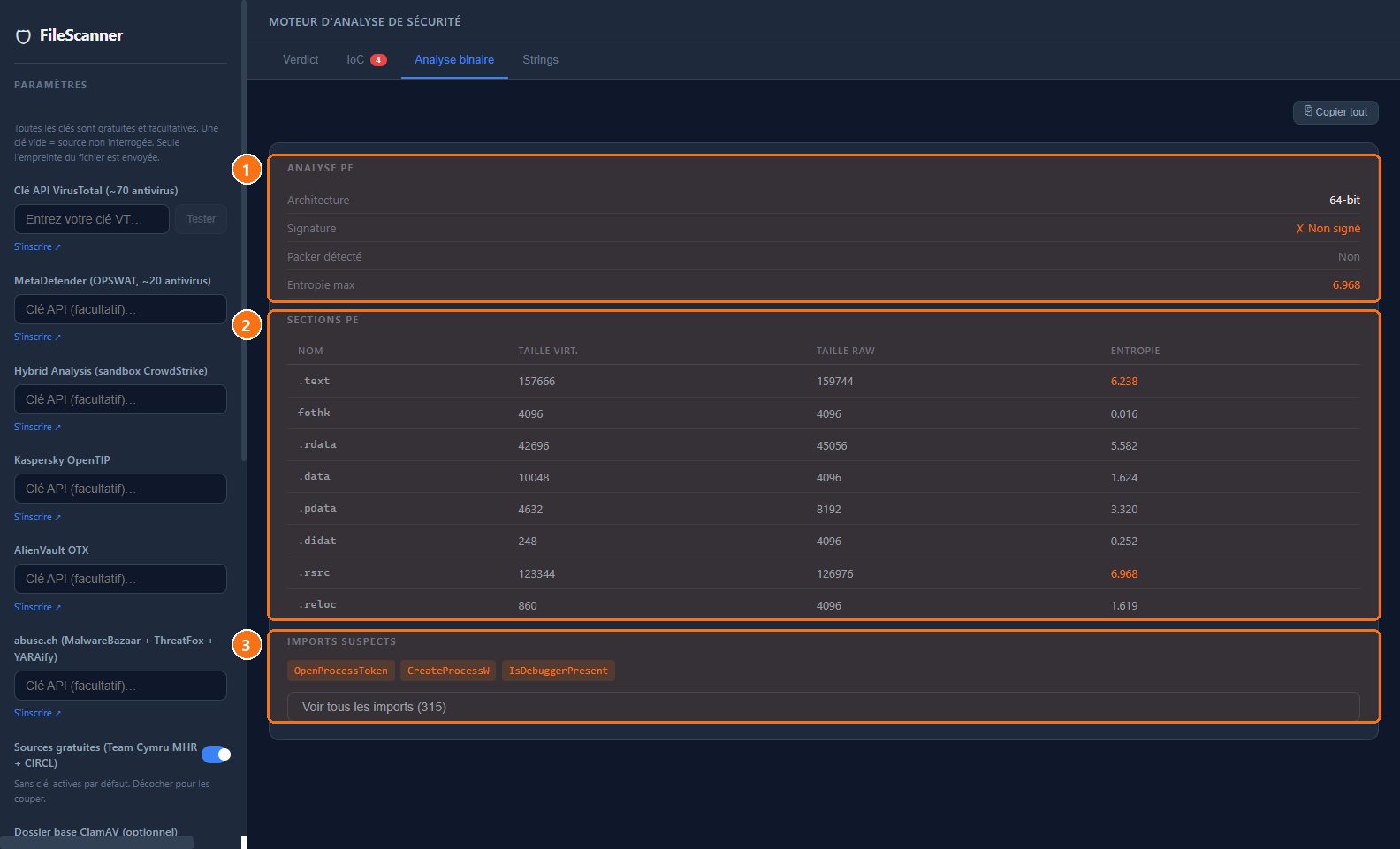Click the sidebar vertical scrollbar
Image resolution: width=1400 pixels, height=849 pixels.
click(244, 230)
